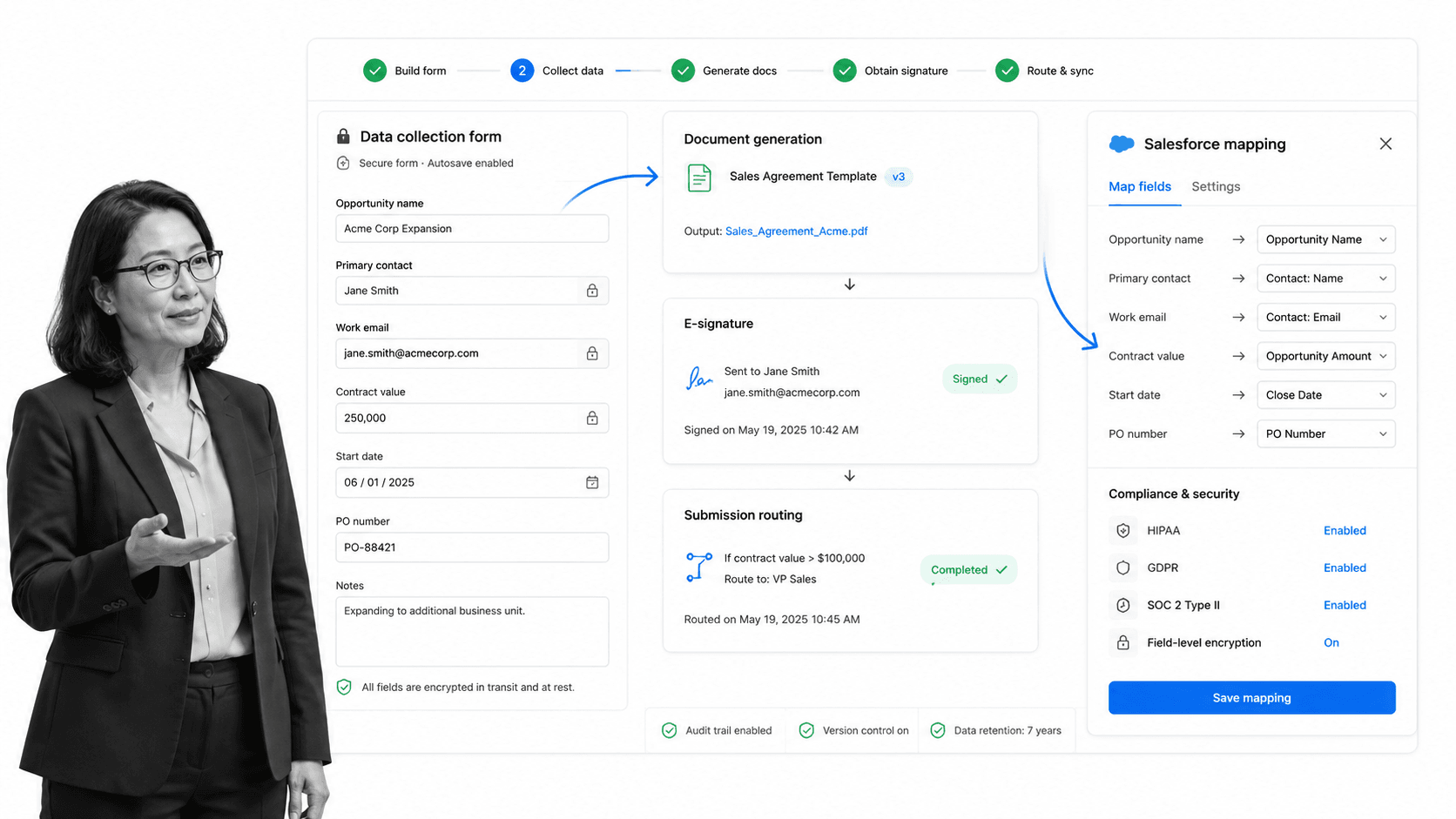Viewport: 1456px width, 819px height.
Task: Click the Salesforce cloud logo
Action: [1122, 144]
